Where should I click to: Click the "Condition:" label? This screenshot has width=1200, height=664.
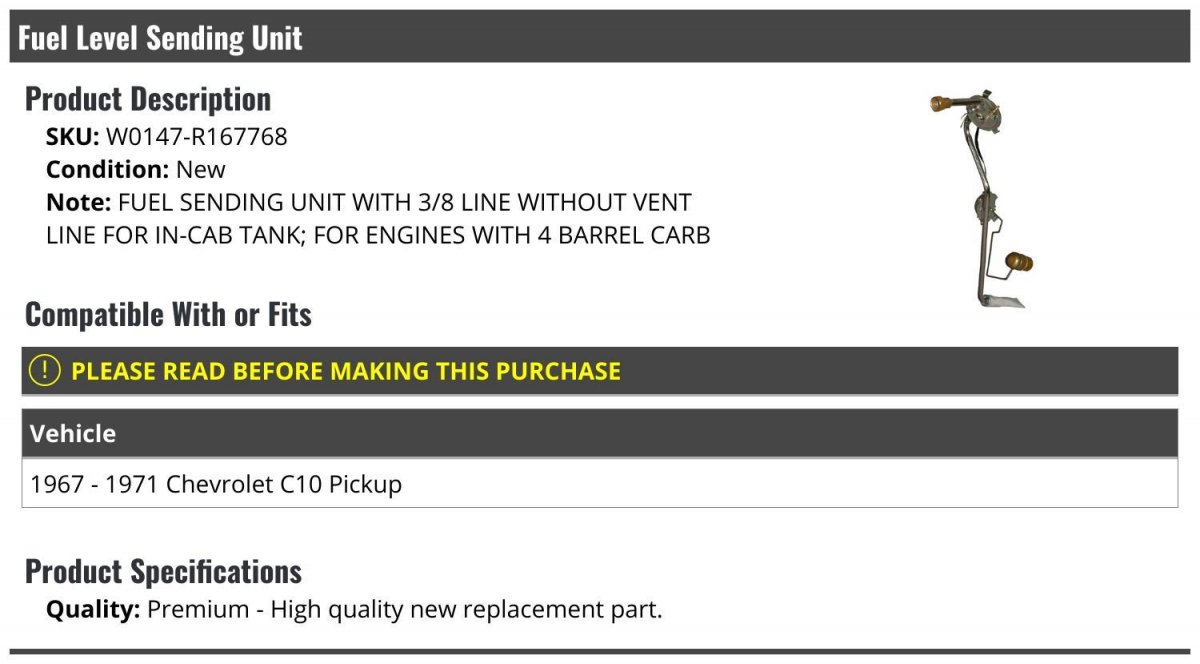pyautogui.click(x=107, y=169)
